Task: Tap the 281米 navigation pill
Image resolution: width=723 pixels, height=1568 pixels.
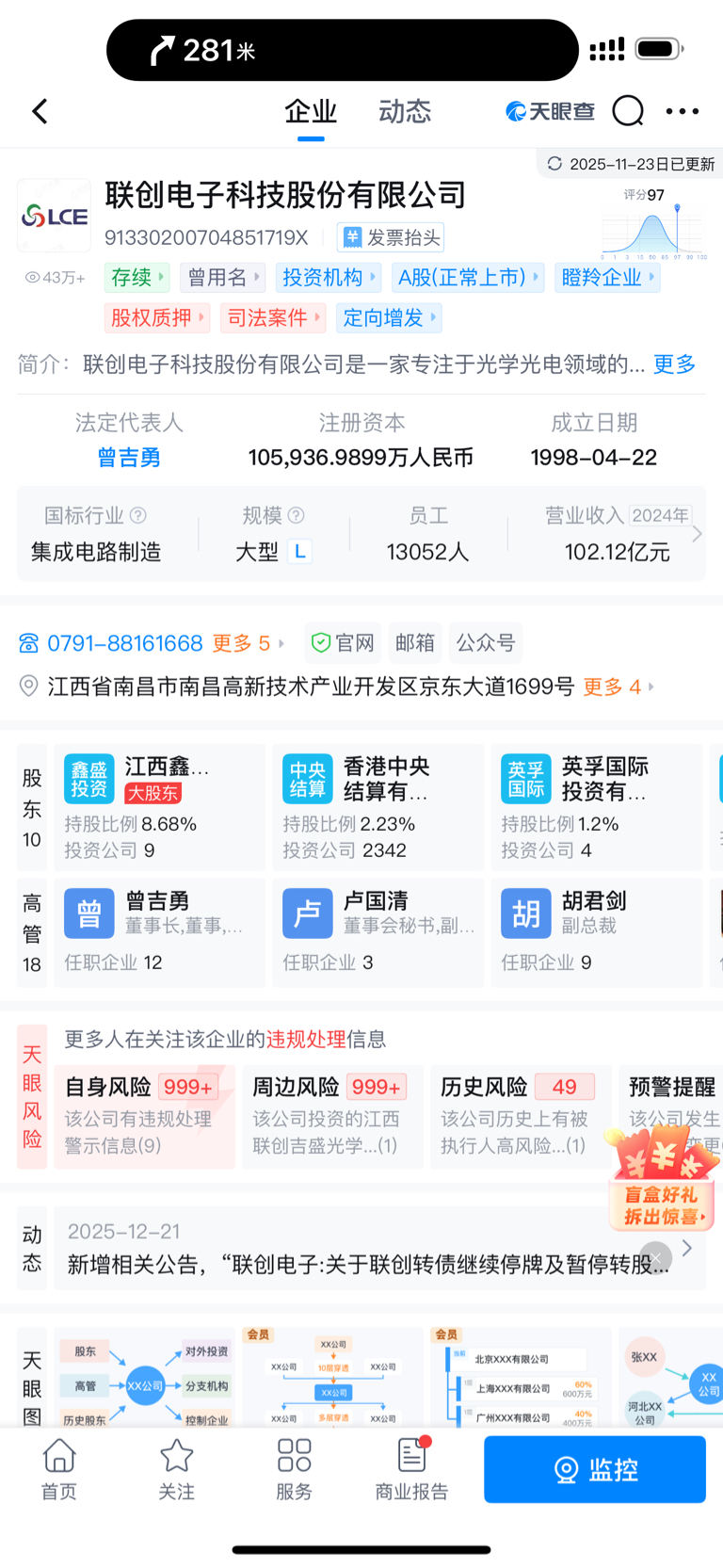Action: (x=343, y=50)
